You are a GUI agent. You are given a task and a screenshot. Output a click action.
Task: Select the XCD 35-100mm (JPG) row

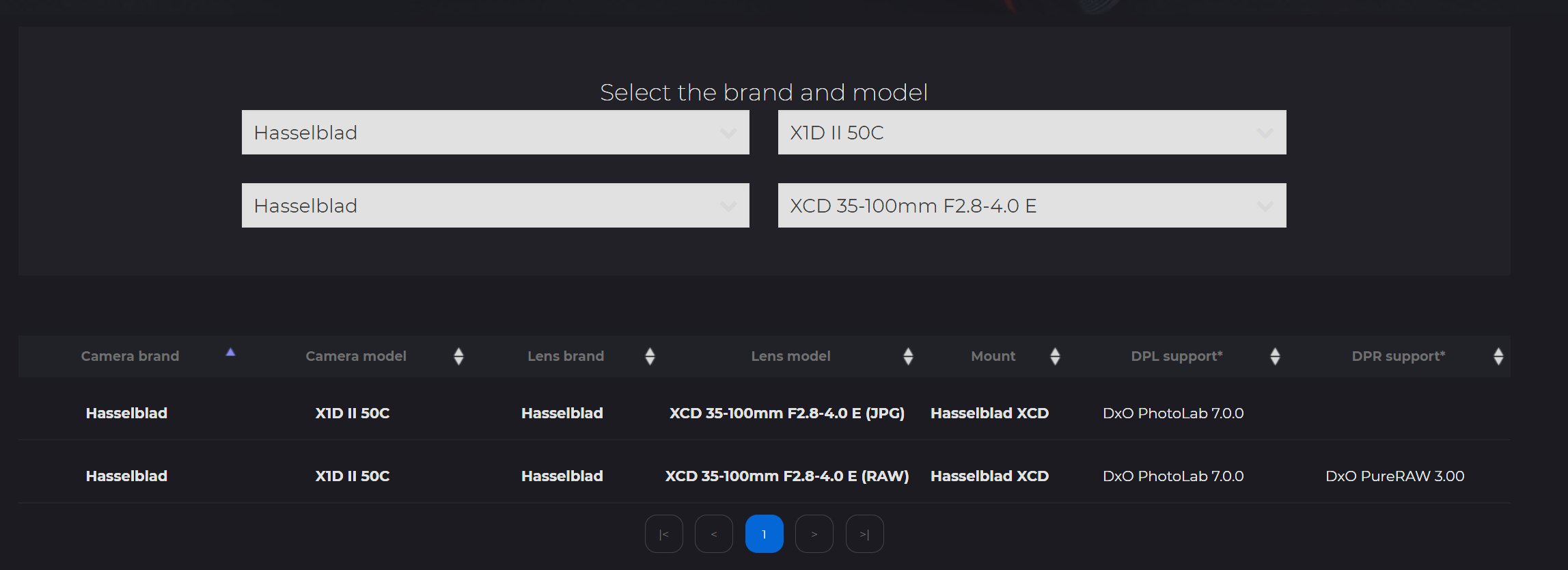coord(786,413)
